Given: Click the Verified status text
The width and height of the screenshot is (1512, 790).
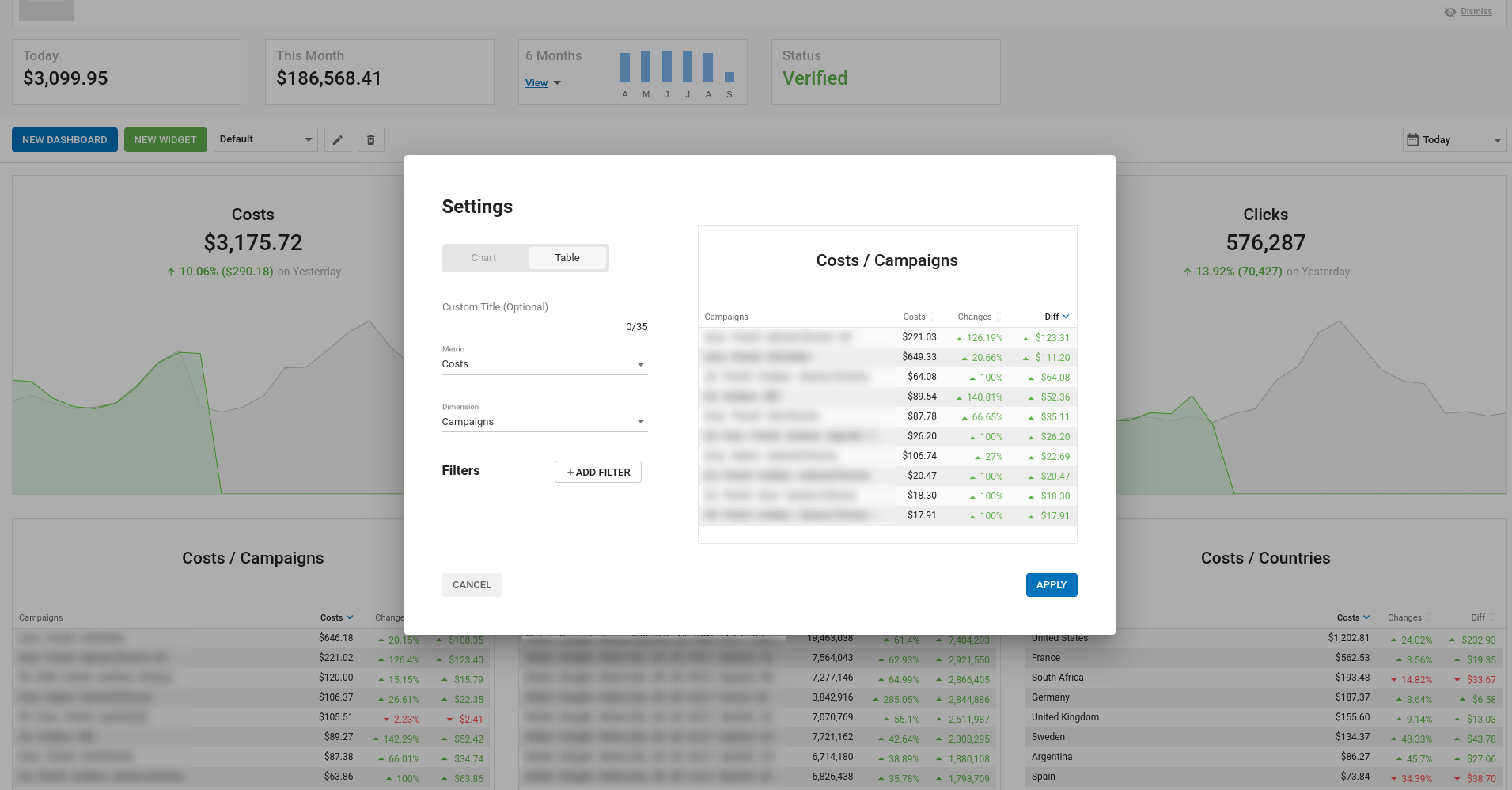Looking at the screenshot, I should click(815, 78).
